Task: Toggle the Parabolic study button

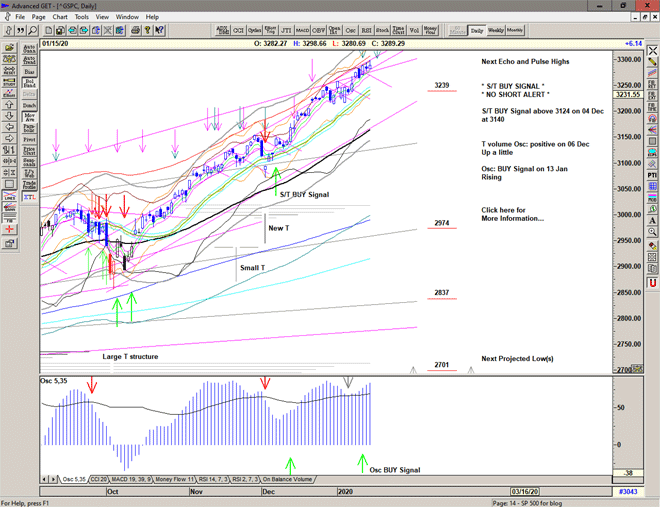Action: [29, 128]
